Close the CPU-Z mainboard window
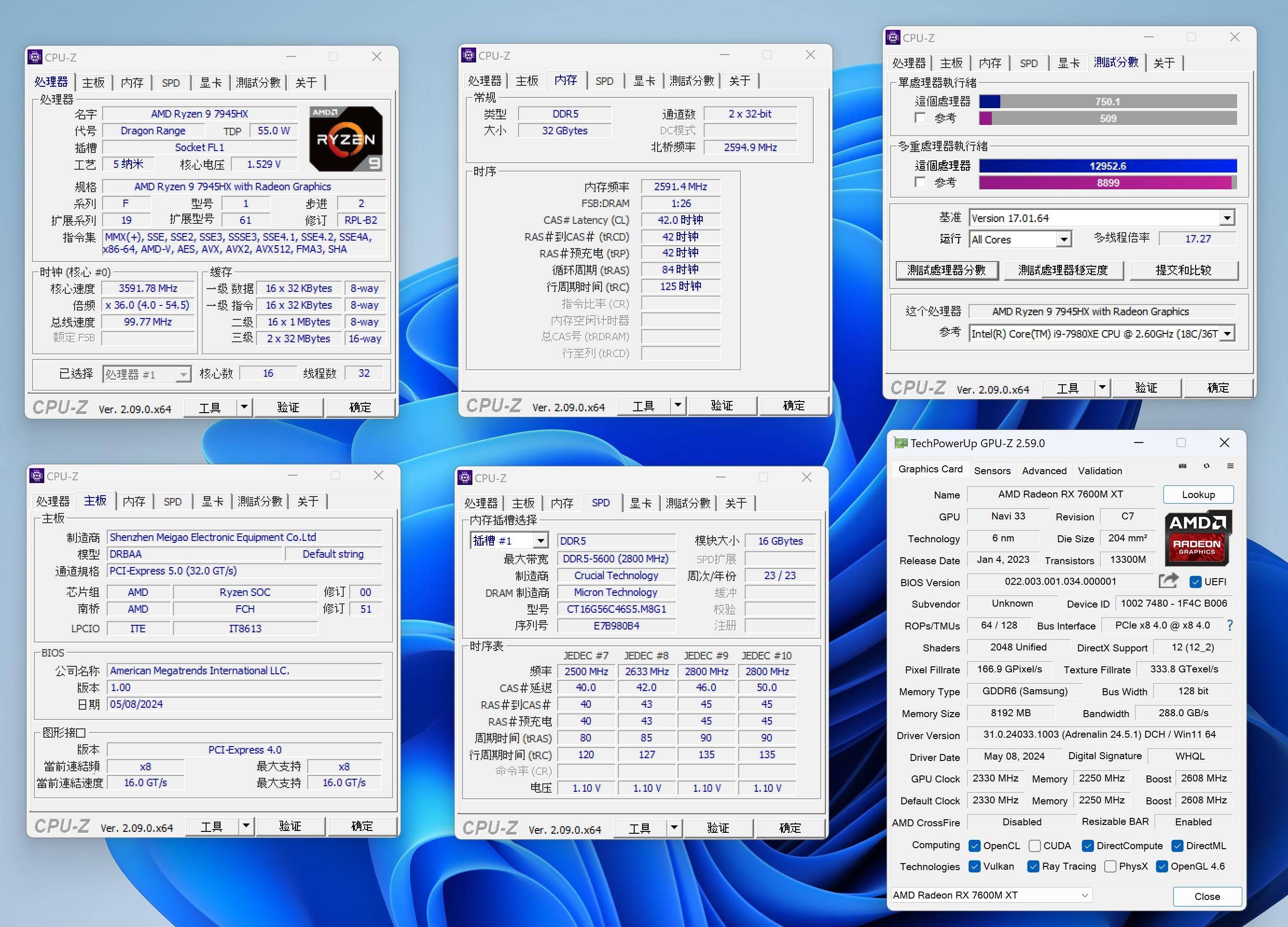Image resolution: width=1288 pixels, height=927 pixels. pyautogui.click(x=378, y=475)
